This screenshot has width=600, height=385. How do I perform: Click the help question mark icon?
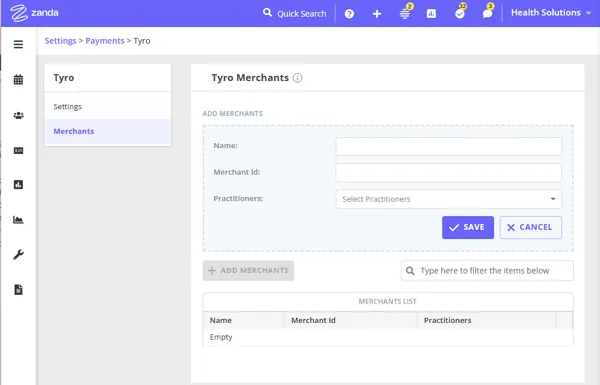(349, 14)
